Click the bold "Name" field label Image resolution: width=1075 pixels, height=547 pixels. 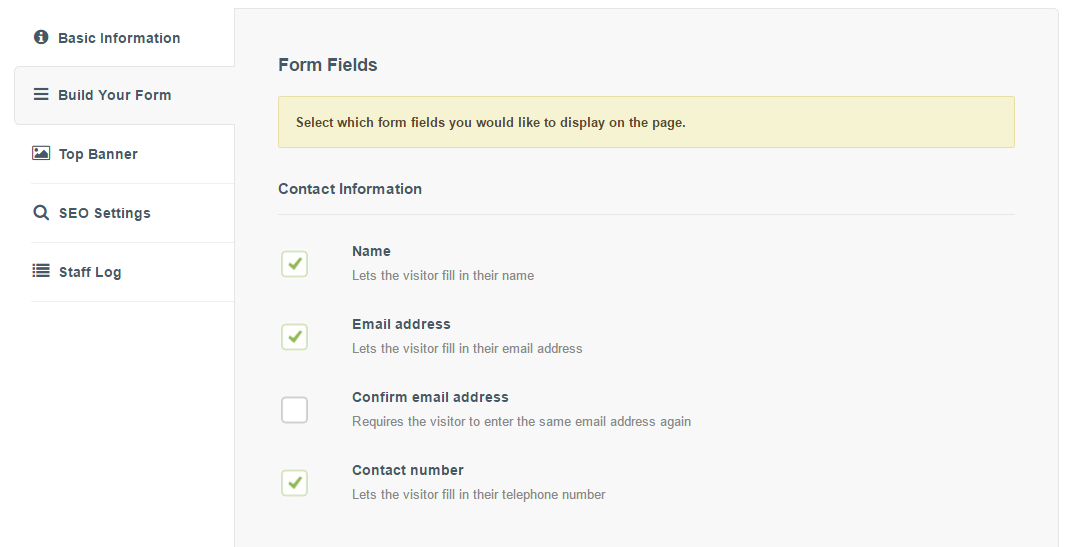point(371,251)
